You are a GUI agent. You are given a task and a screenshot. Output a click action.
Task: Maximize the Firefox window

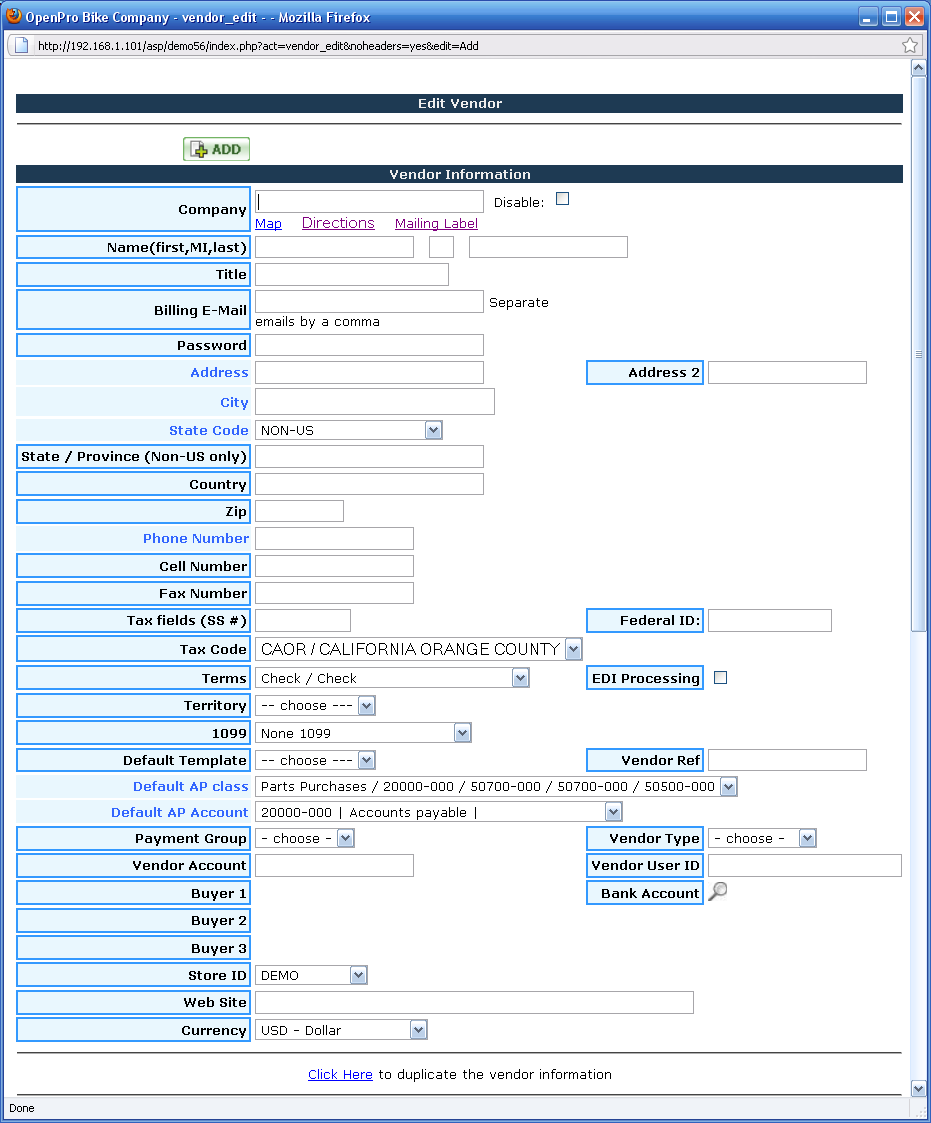[x=890, y=16]
